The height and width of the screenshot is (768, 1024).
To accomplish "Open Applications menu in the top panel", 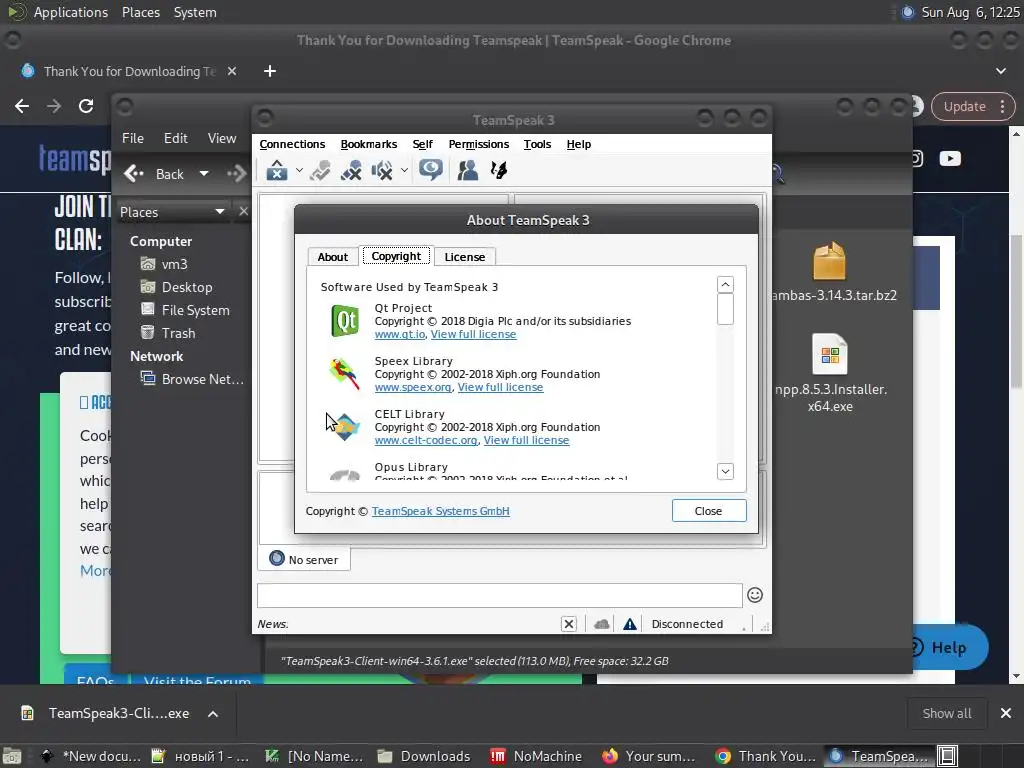I will (71, 12).
